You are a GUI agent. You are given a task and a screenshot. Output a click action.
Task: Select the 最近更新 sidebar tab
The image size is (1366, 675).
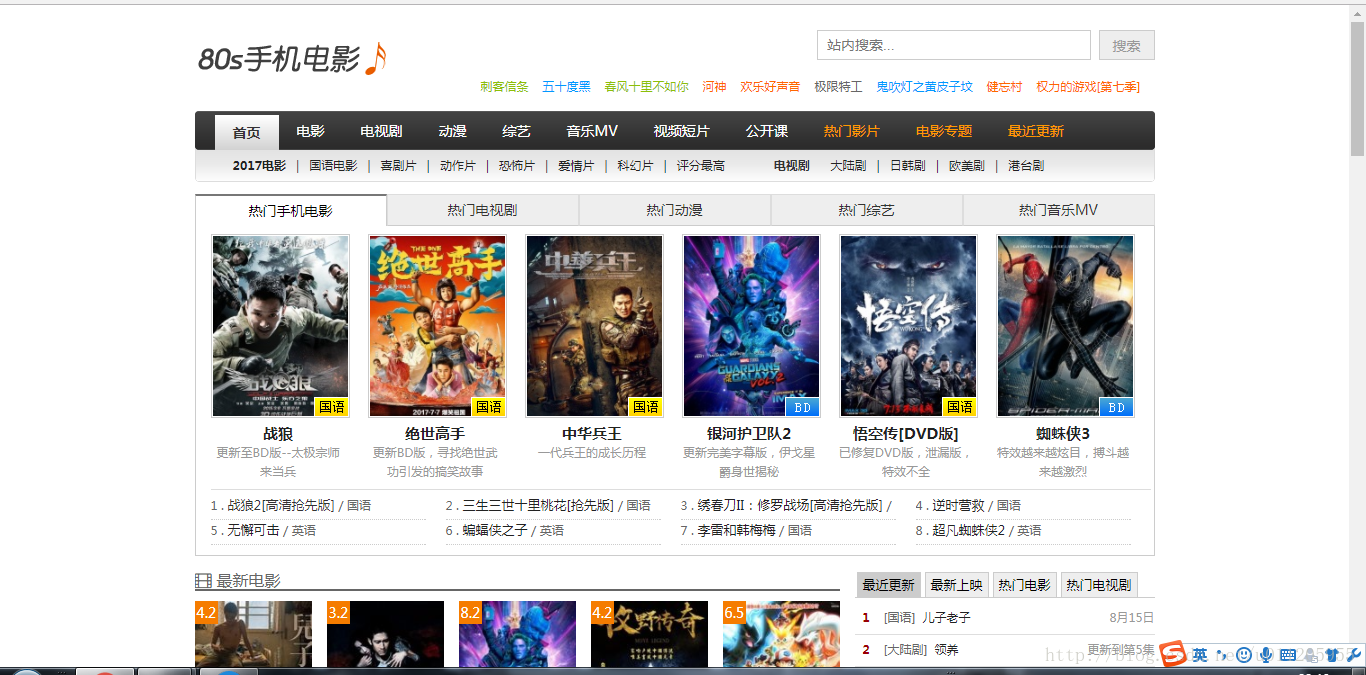coord(888,585)
